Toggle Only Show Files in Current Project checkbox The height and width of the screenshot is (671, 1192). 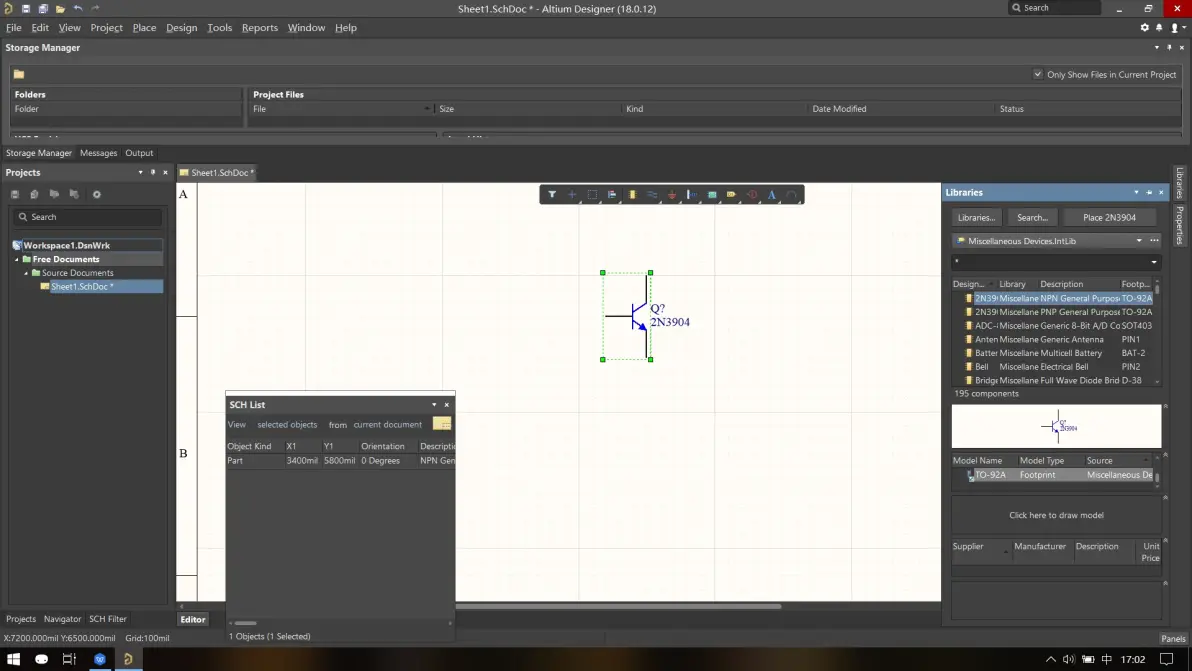click(1038, 74)
